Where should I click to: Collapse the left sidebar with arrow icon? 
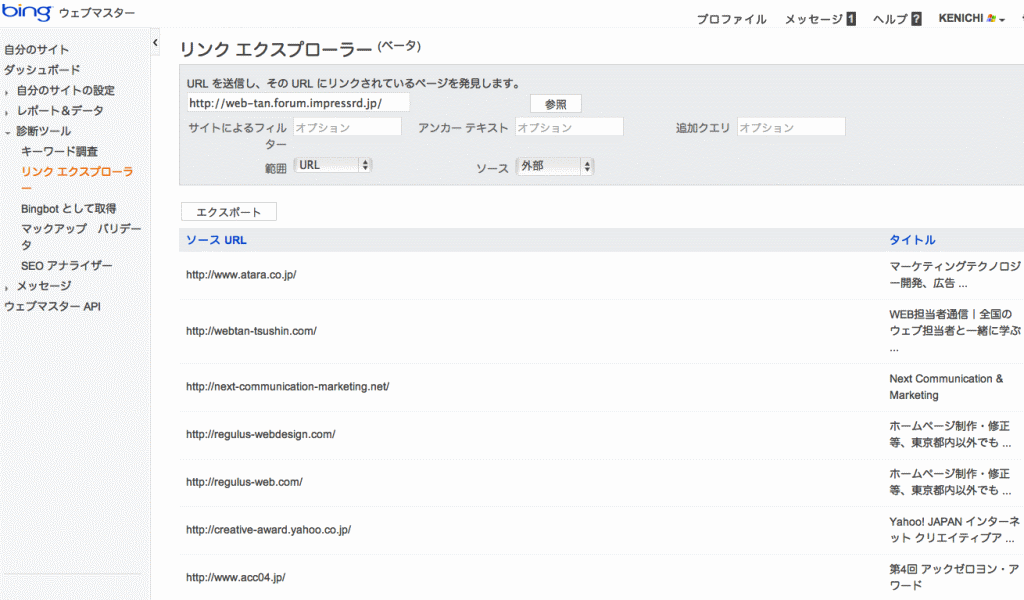click(x=156, y=43)
